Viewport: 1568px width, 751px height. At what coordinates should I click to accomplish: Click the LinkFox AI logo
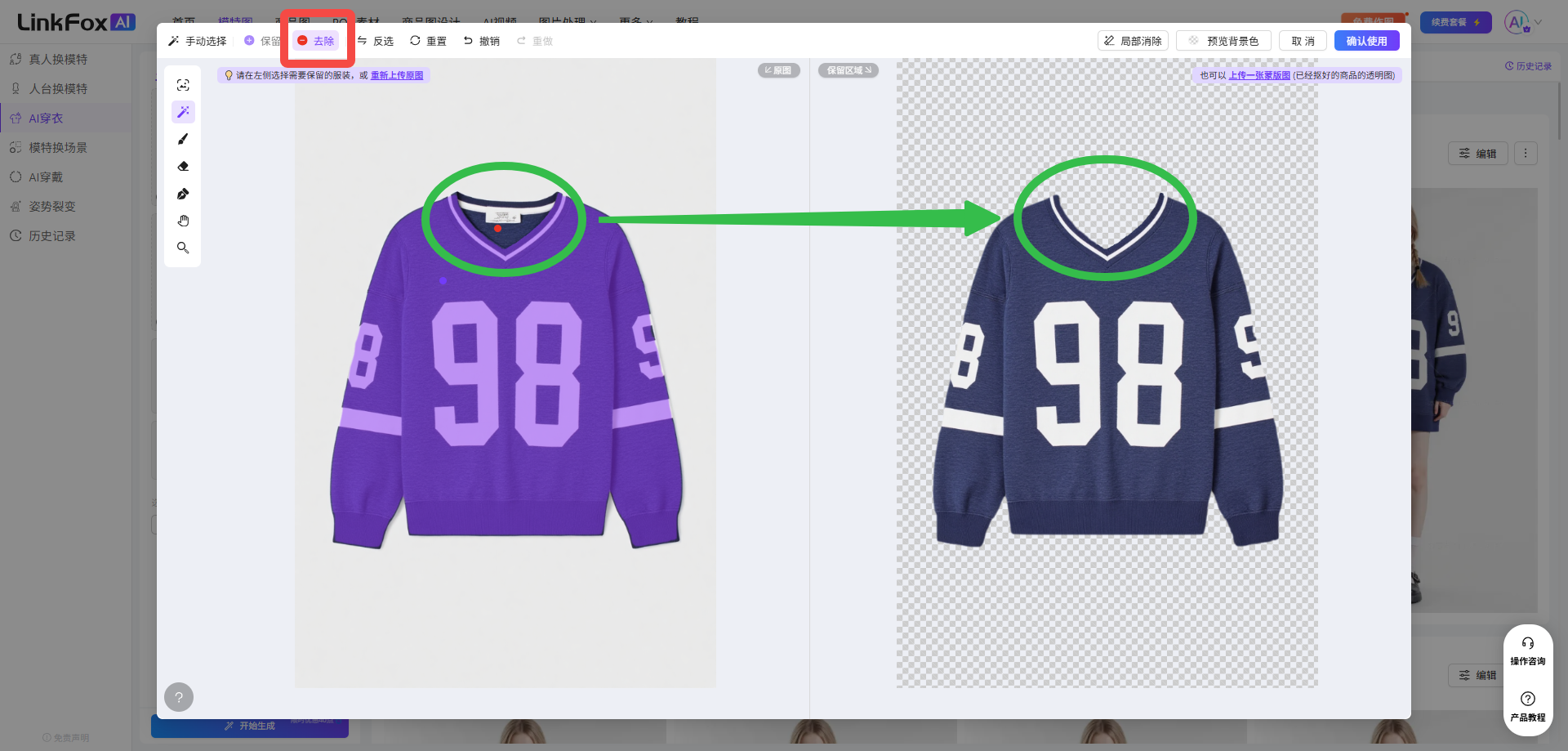tap(76, 22)
